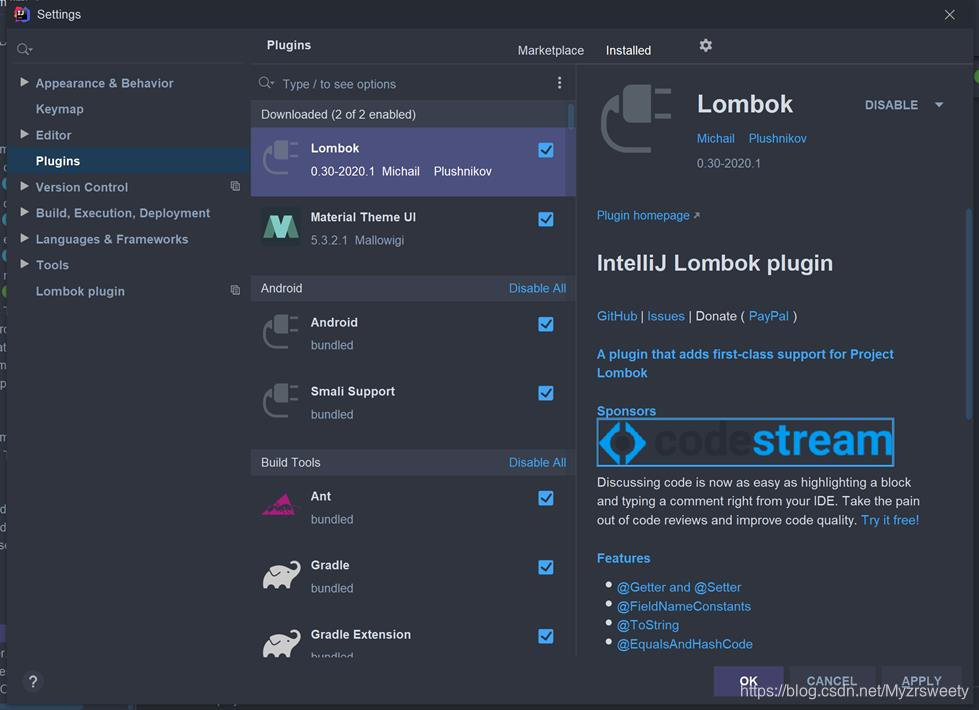Toggle the Android plugin checkbox
Viewport: 979px width, 710px height.
[x=546, y=324]
